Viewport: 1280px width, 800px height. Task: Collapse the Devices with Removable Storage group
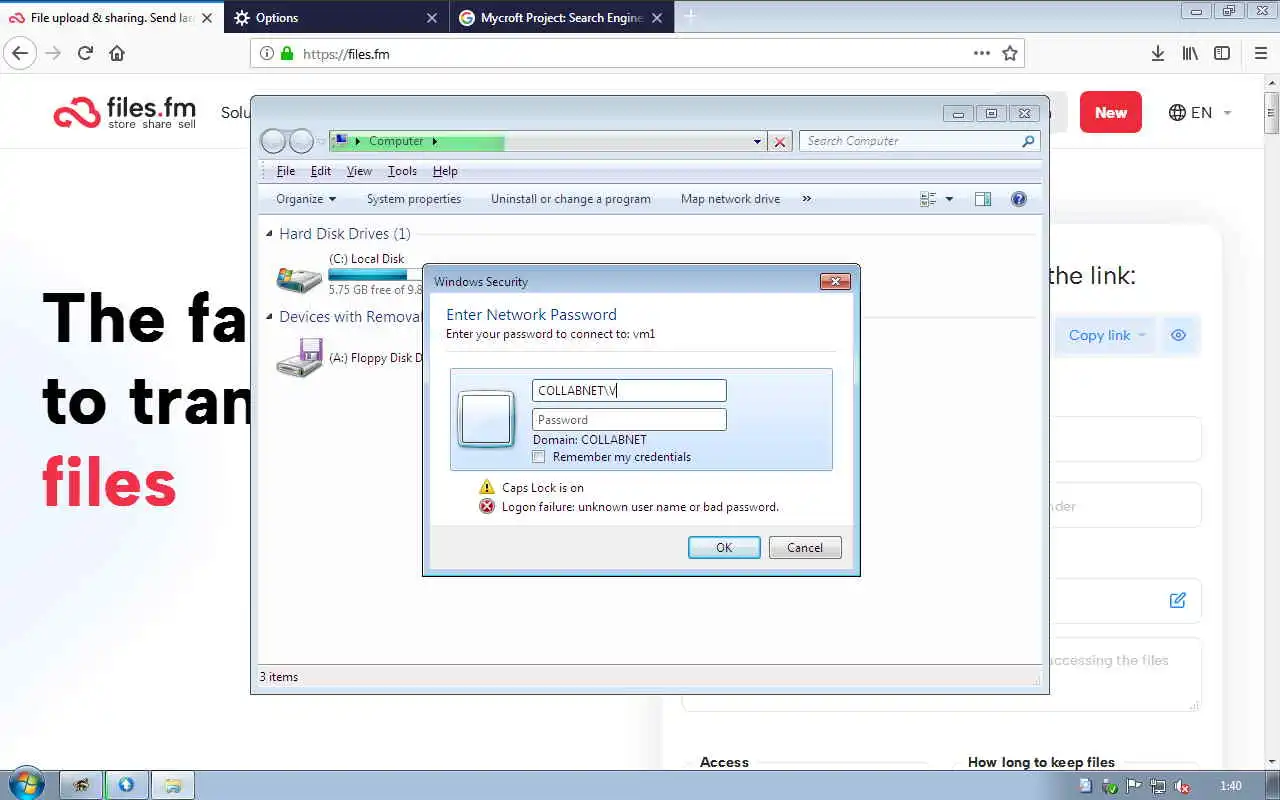point(269,317)
